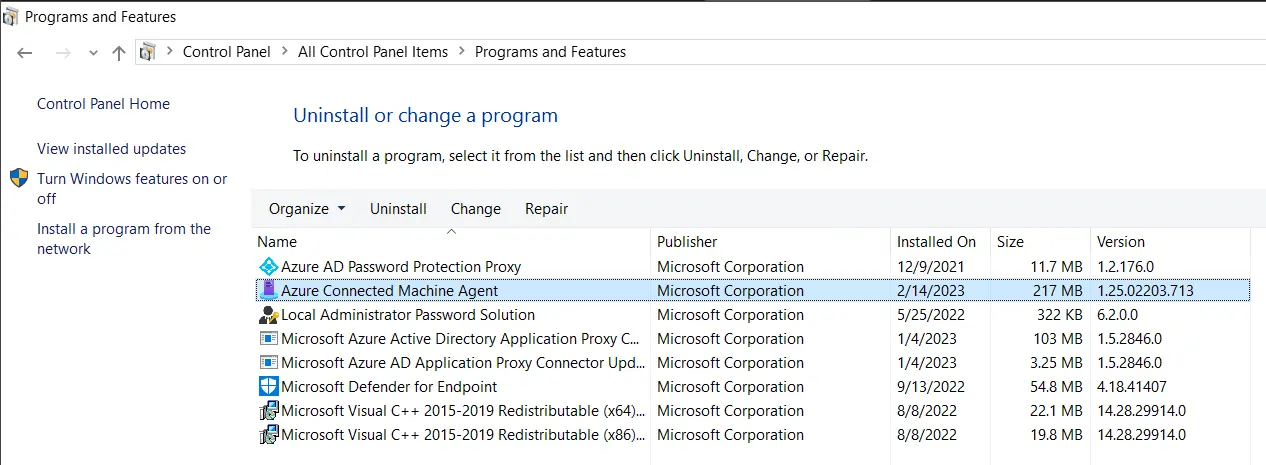Click the Visual C++ 2015-2019 x86 installer icon

point(268,435)
